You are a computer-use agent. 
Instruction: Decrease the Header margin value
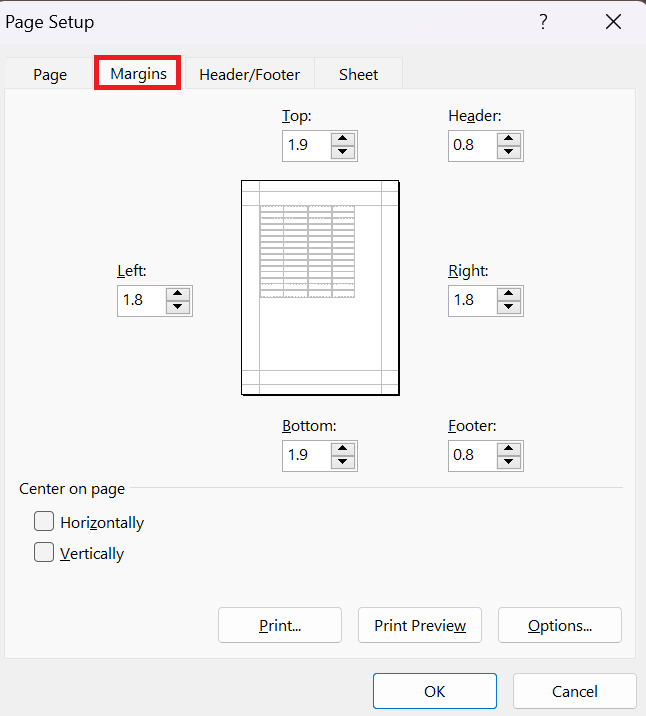(x=509, y=152)
